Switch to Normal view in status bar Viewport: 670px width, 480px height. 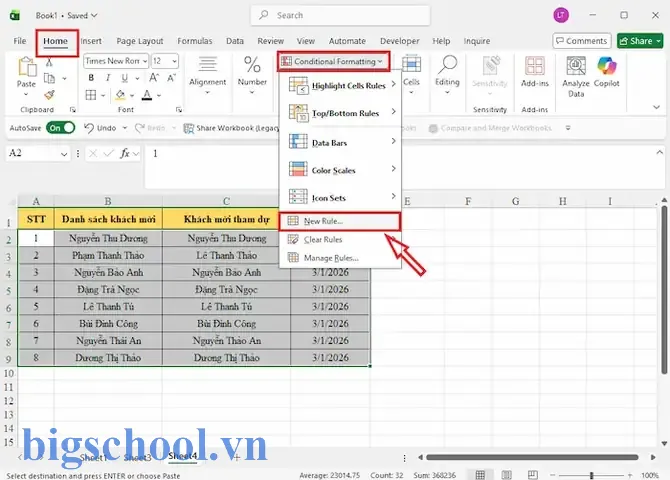480,475
